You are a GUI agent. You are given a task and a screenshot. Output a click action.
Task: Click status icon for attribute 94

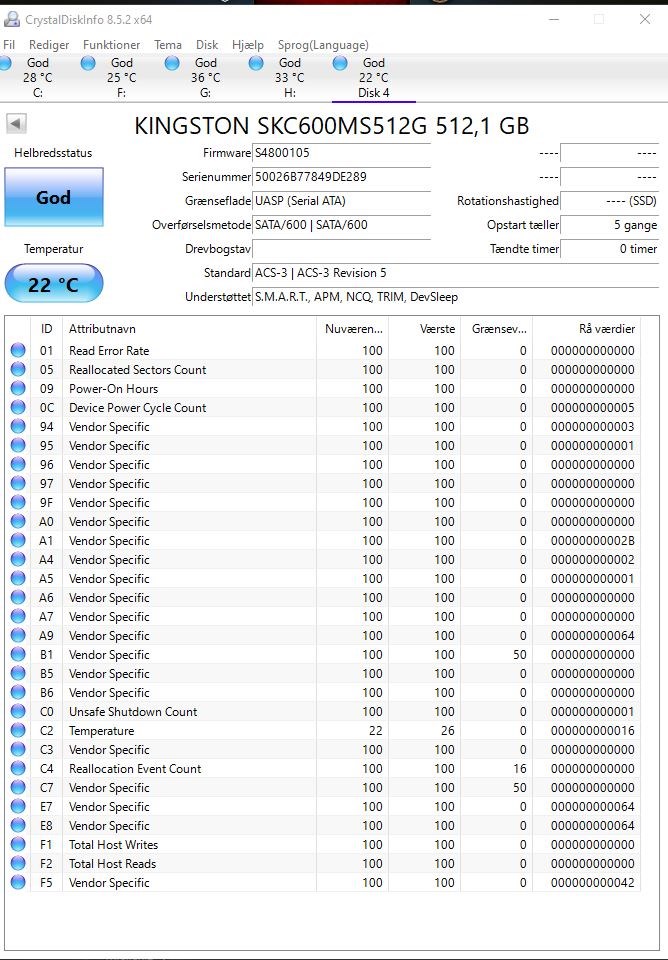tap(18, 426)
